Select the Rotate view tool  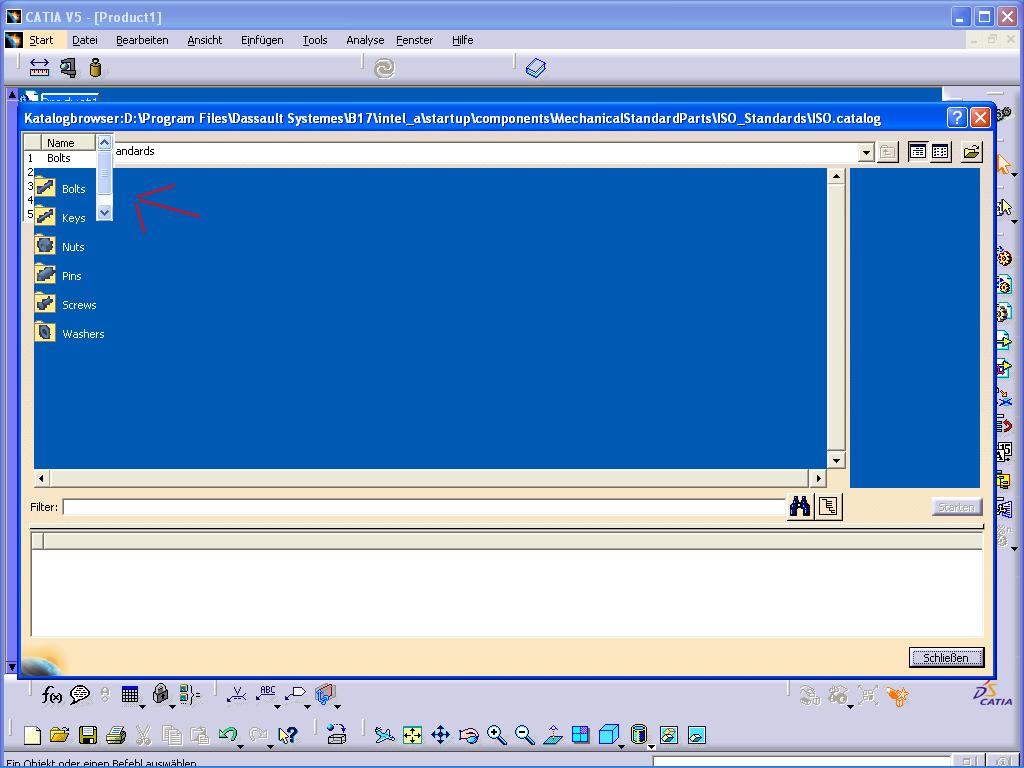point(469,735)
